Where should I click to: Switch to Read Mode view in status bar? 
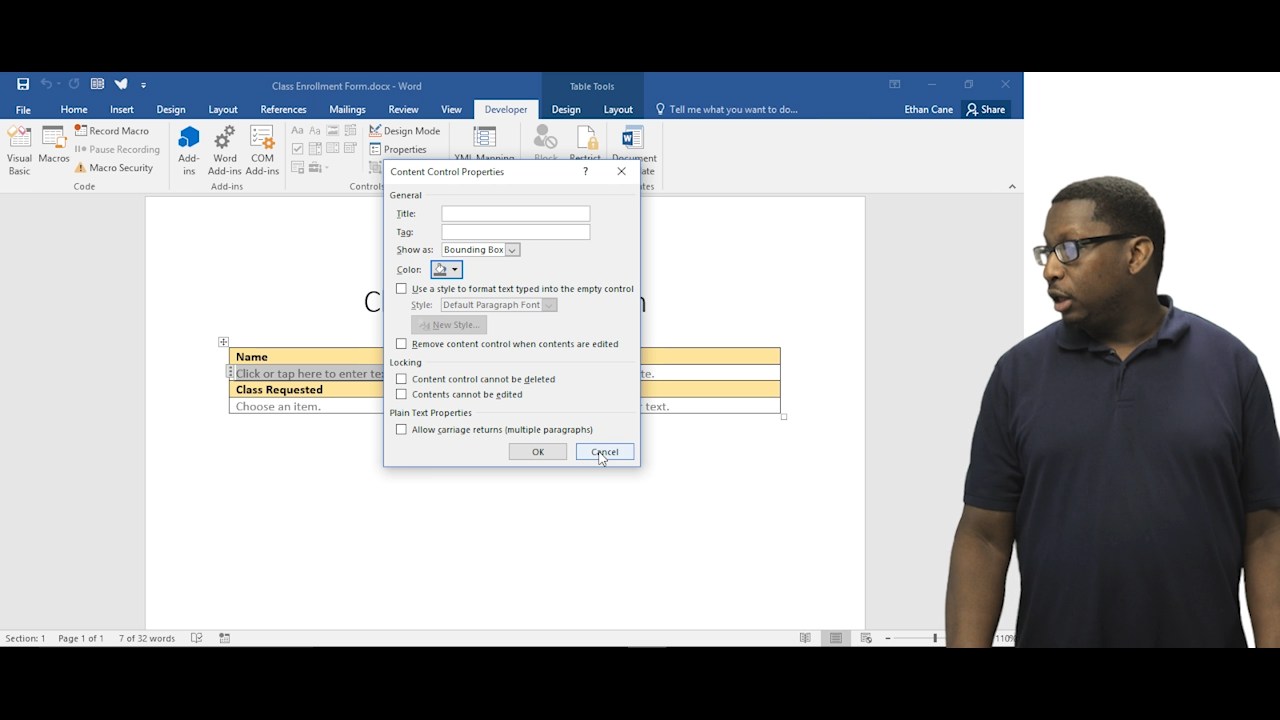coord(805,638)
